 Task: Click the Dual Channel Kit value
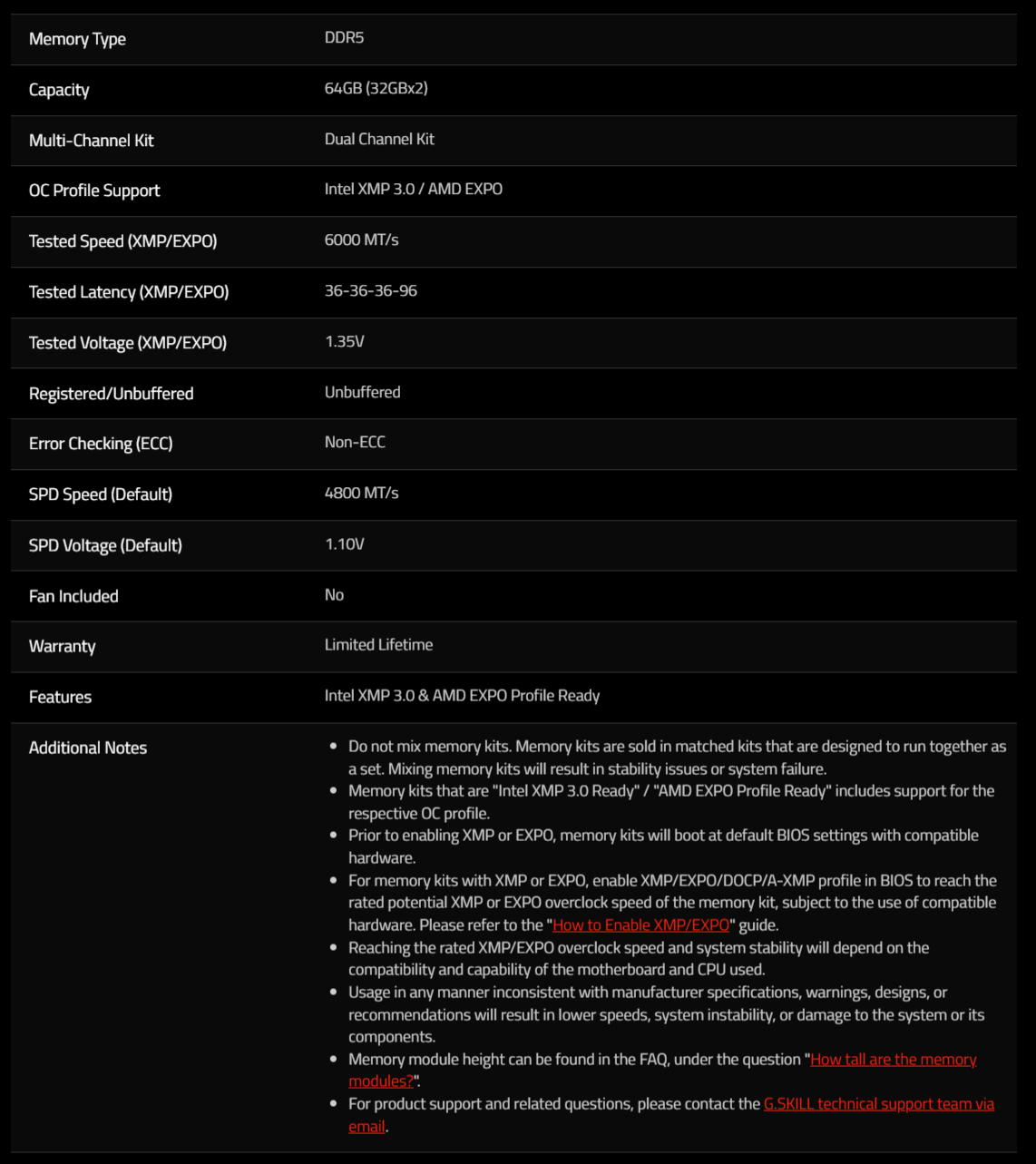[x=379, y=139]
